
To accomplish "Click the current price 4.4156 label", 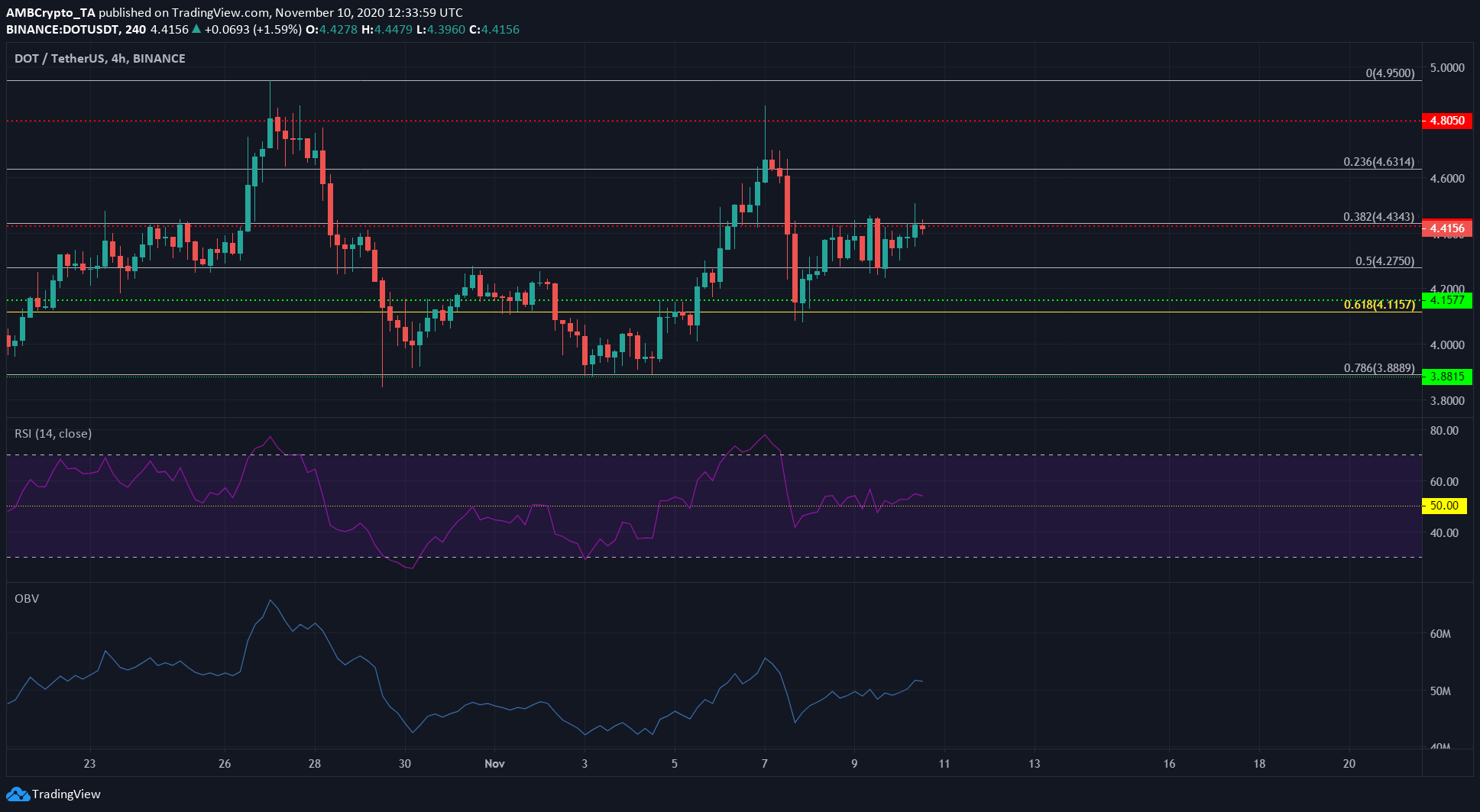I will (x=1447, y=228).
